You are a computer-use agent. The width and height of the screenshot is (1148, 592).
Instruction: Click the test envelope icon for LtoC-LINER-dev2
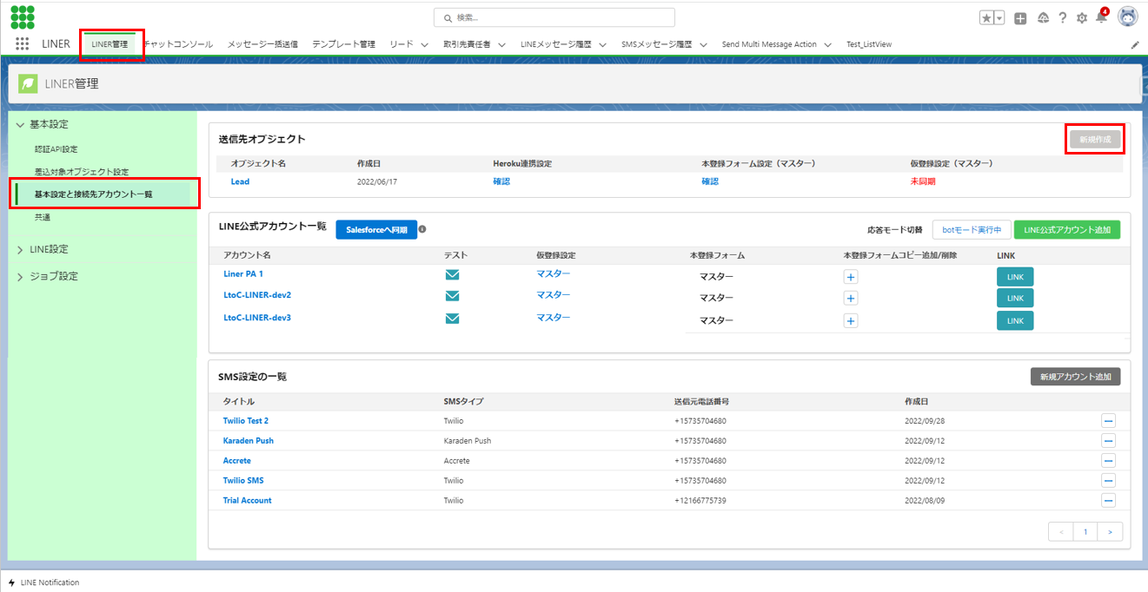coord(452,296)
